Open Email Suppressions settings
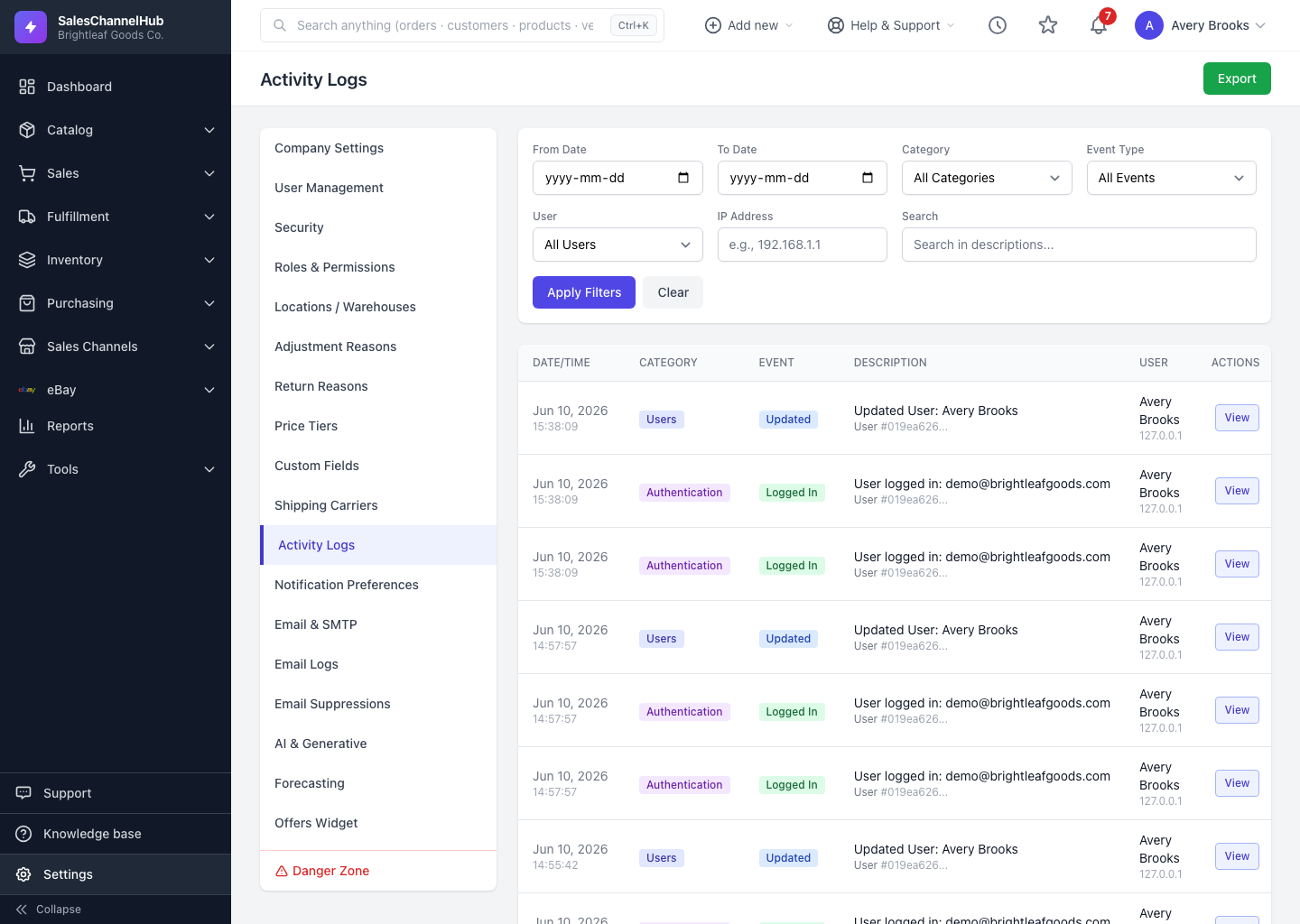 (x=378, y=704)
